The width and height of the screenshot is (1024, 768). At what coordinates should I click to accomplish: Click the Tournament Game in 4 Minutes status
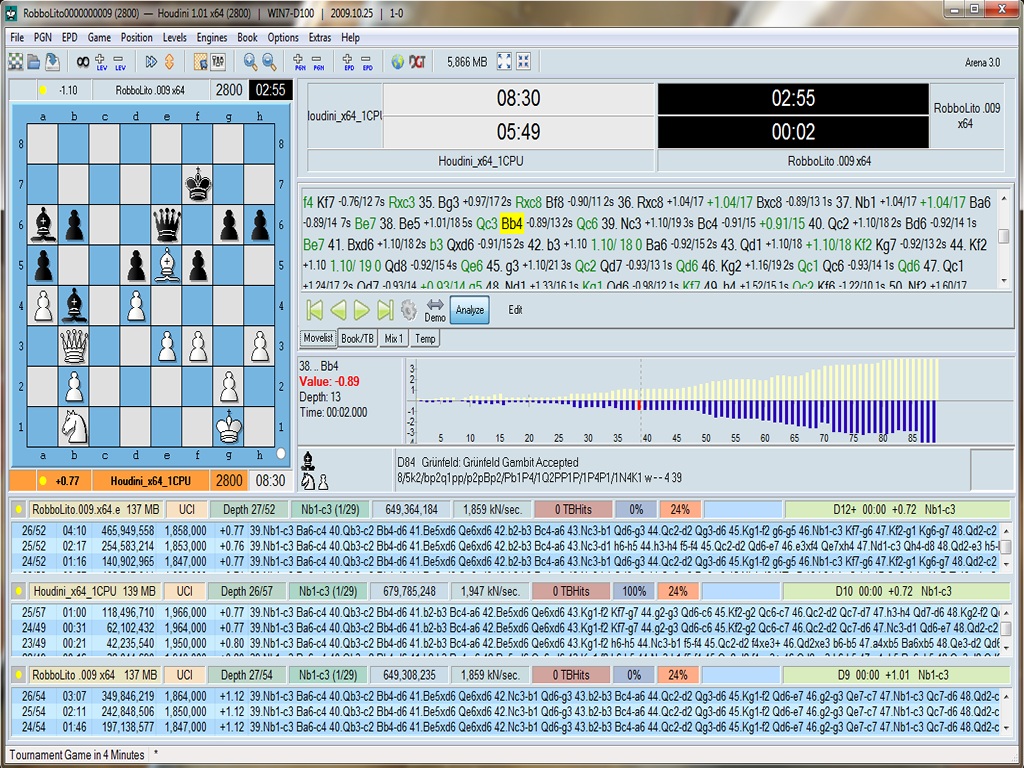click(x=77, y=755)
